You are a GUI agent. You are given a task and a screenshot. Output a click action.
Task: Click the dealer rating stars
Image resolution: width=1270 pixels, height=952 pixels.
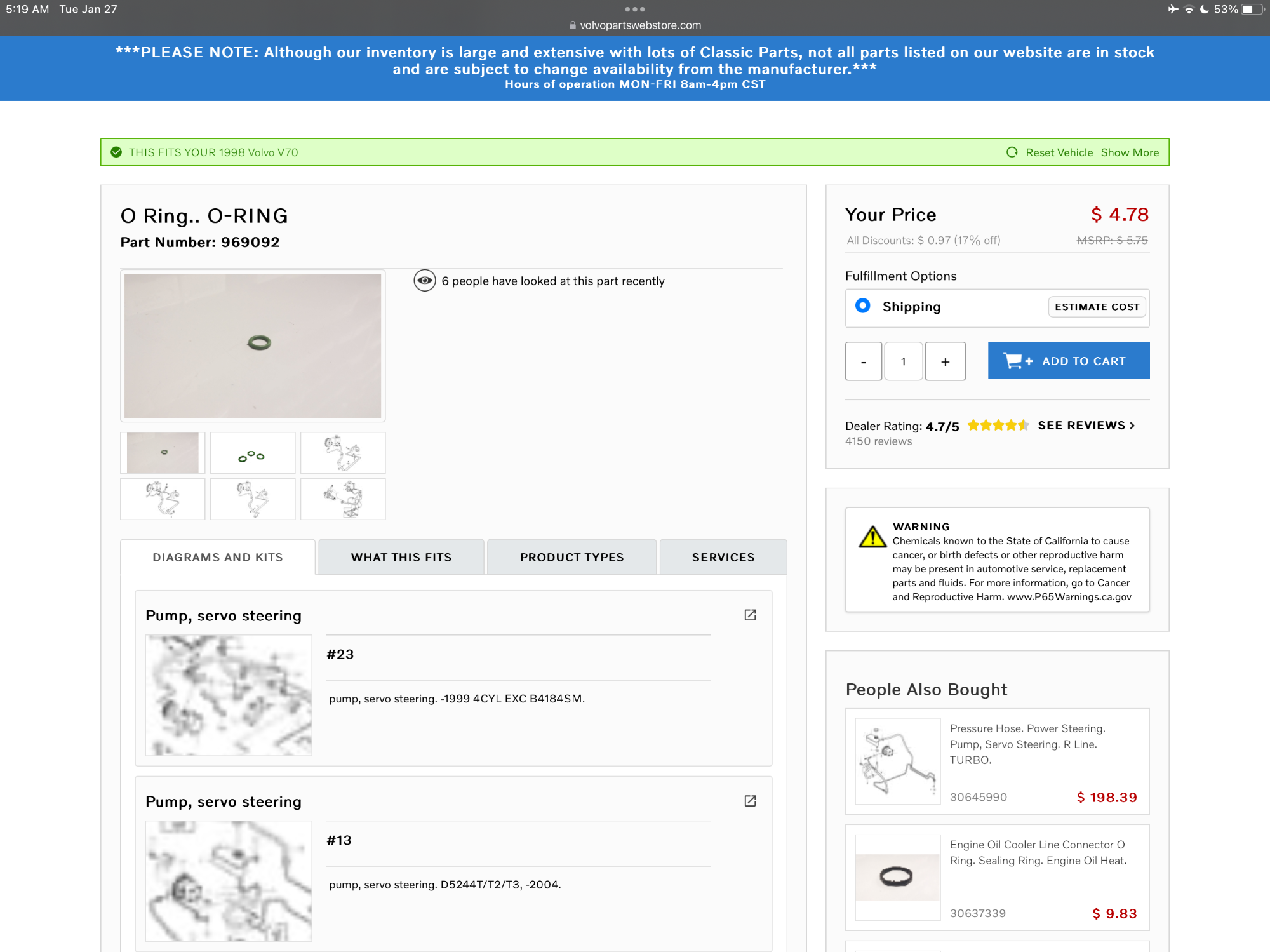pyautogui.click(x=998, y=426)
